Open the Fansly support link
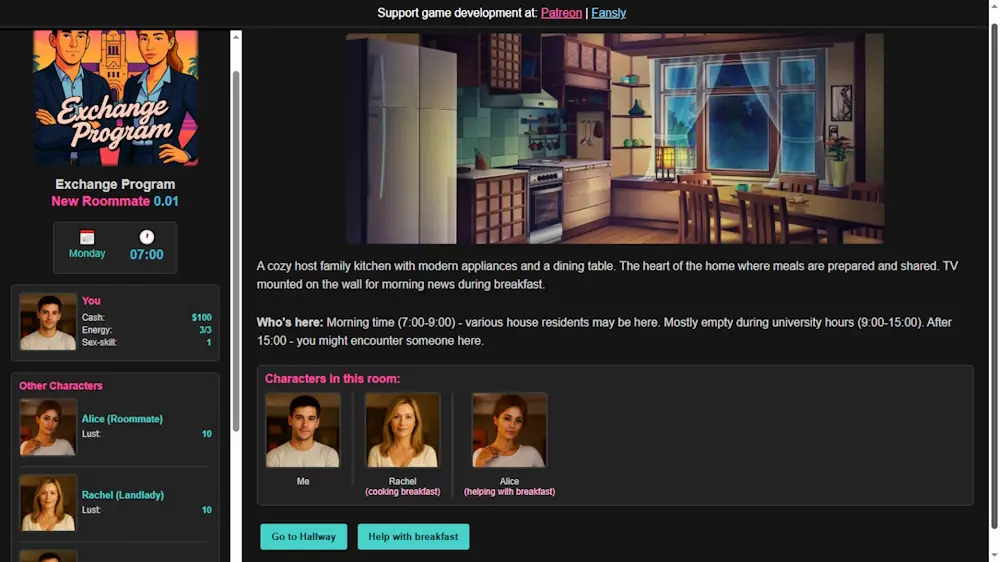Screen dimensions: 1000x562 pos(608,13)
